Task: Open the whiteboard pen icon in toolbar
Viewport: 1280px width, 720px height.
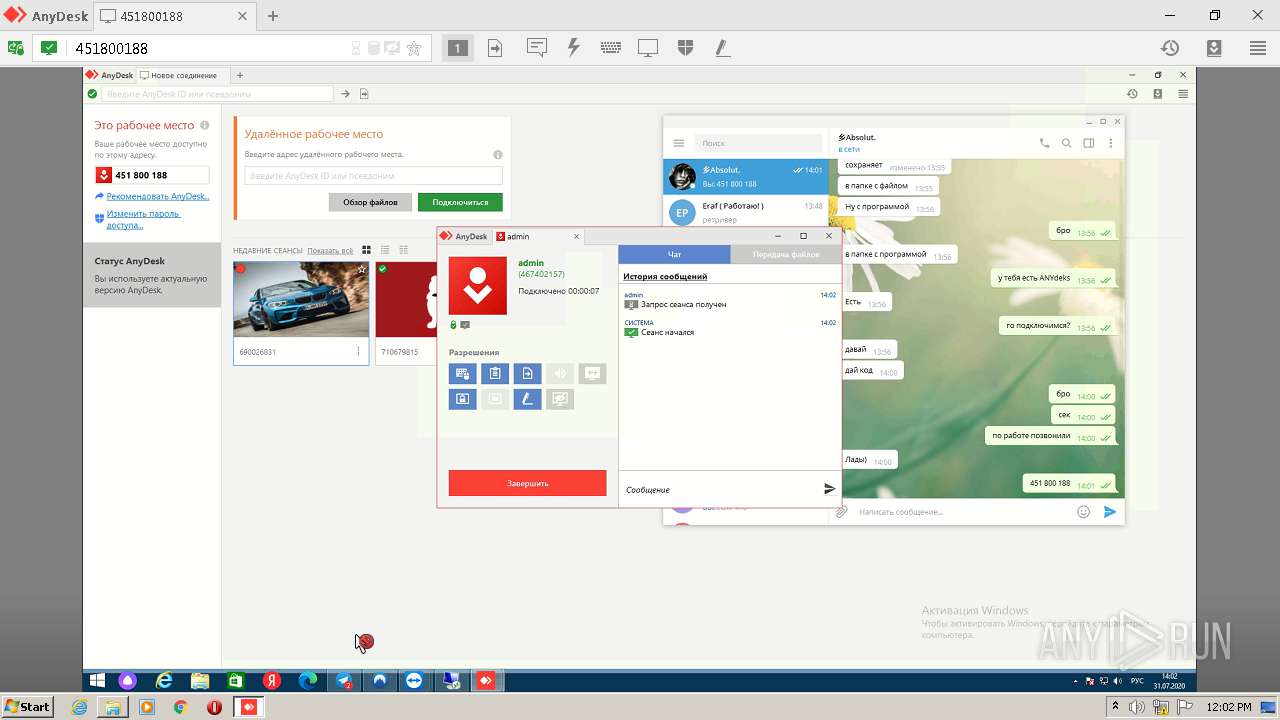Action: coord(722,47)
